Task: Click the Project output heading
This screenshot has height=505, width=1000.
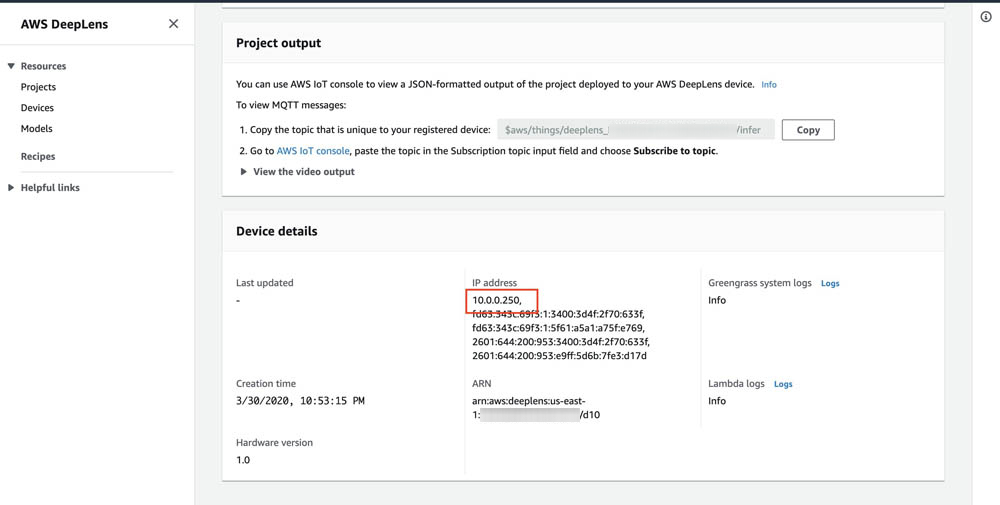Action: pyautogui.click(x=279, y=43)
